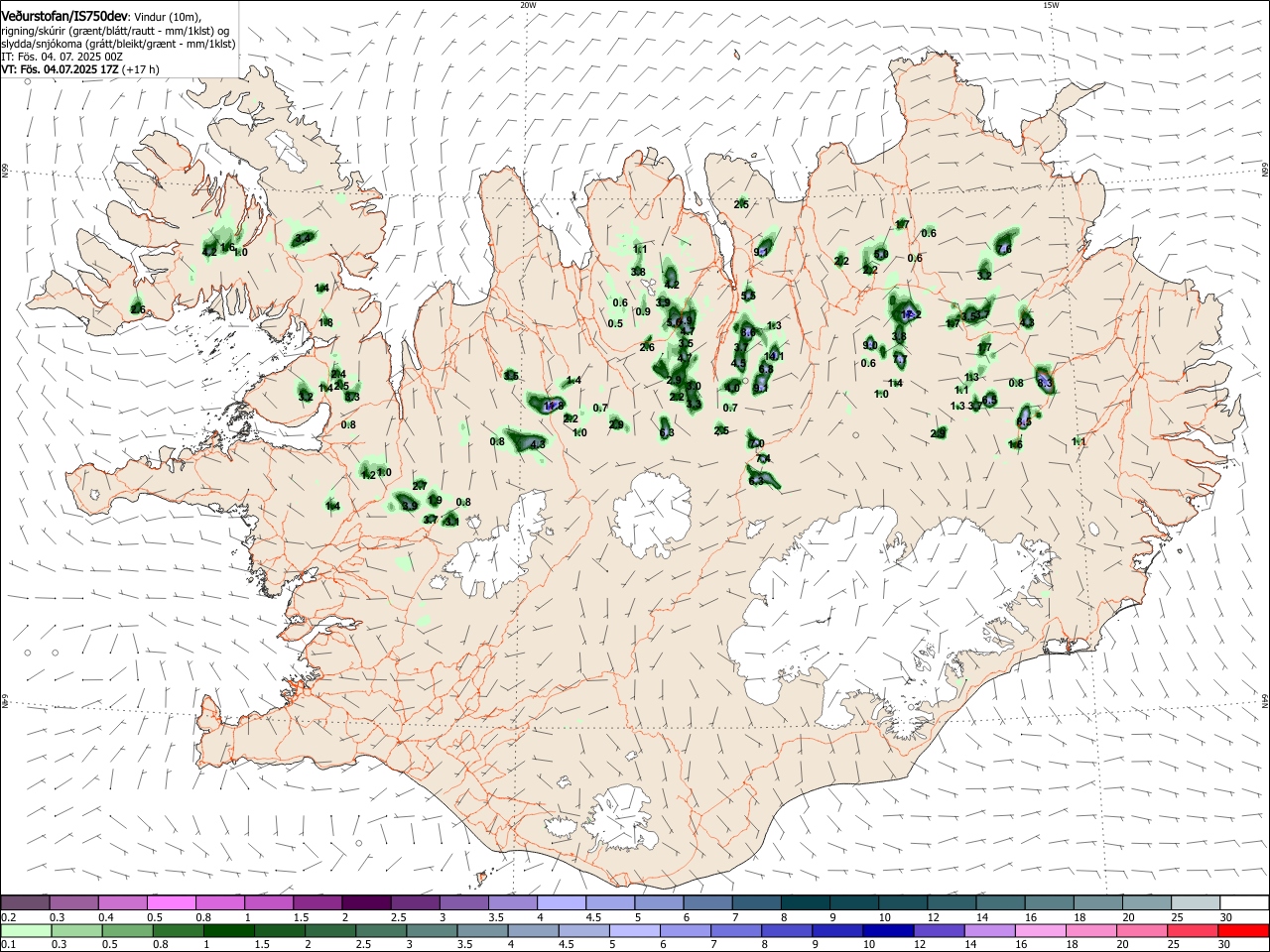Pick the darkest green rain swatch between 1 and 1.5
Screen dimensions: 1270x952
pos(228,930)
